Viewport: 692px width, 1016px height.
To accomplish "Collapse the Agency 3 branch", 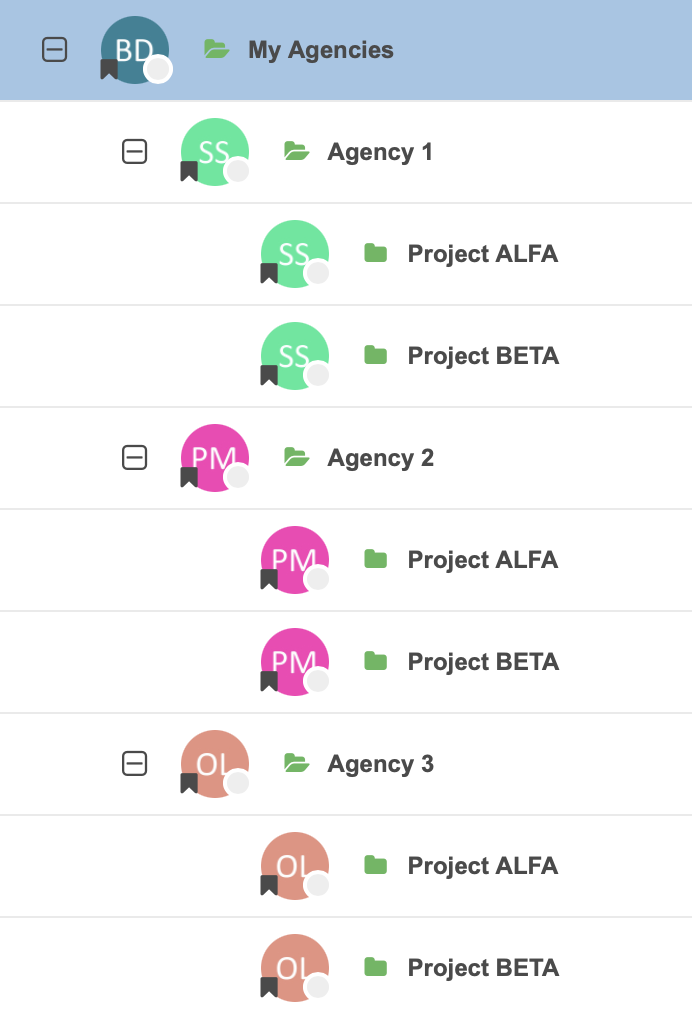I will (x=134, y=764).
